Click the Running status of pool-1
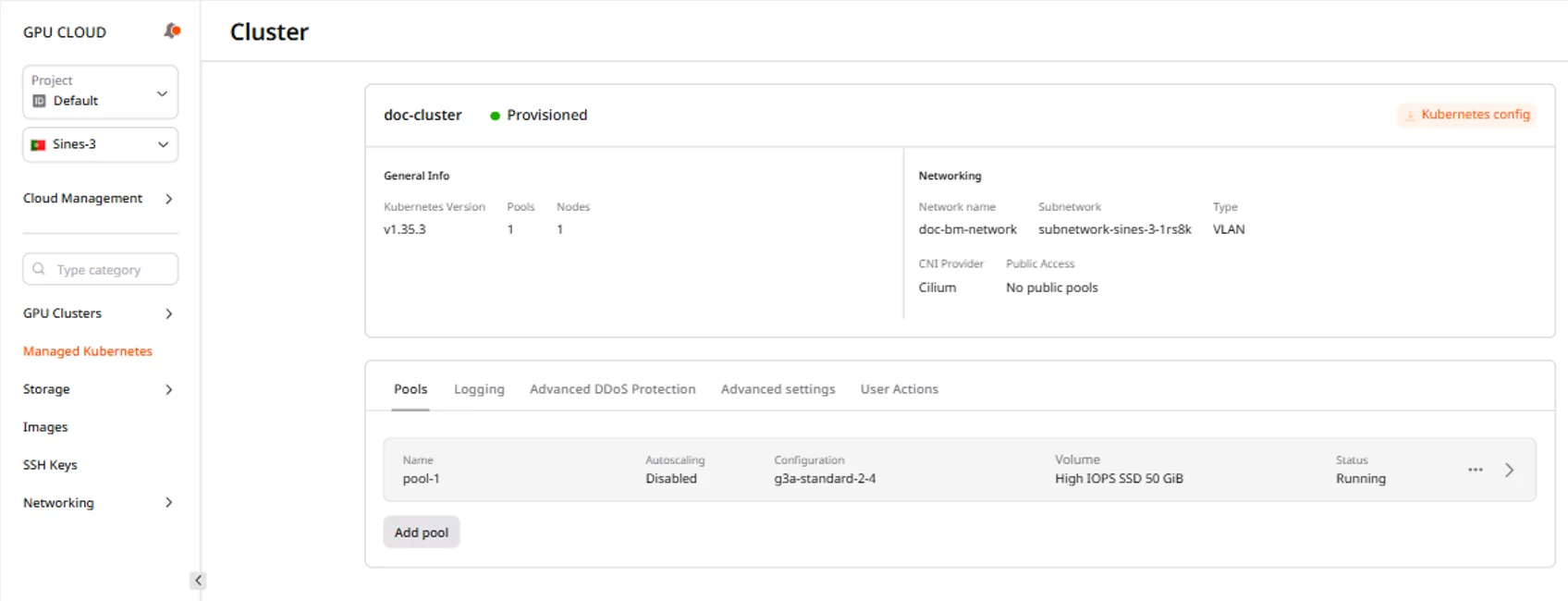The height and width of the screenshot is (601, 1568). (x=1361, y=479)
